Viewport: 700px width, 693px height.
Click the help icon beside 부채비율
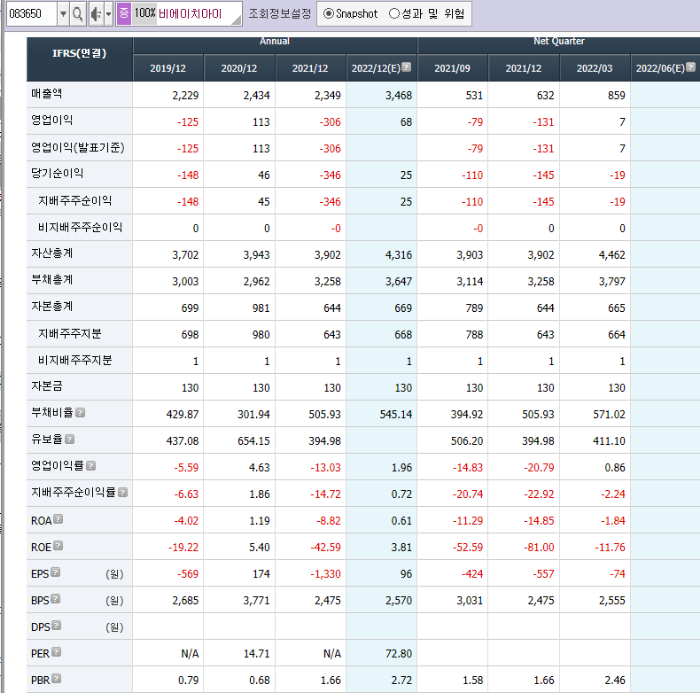(80, 413)
